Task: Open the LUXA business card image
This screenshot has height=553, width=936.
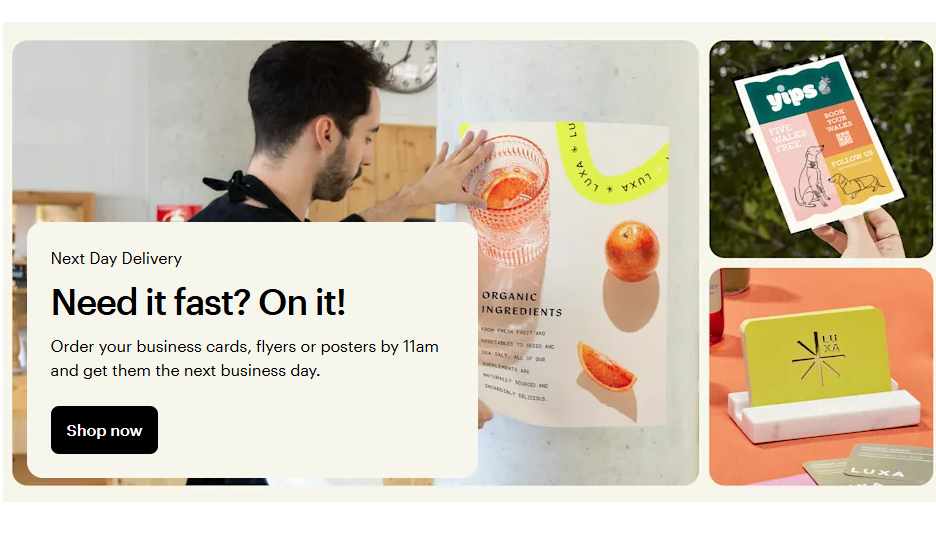Action: pyautogui.click(x=821, y=376)
